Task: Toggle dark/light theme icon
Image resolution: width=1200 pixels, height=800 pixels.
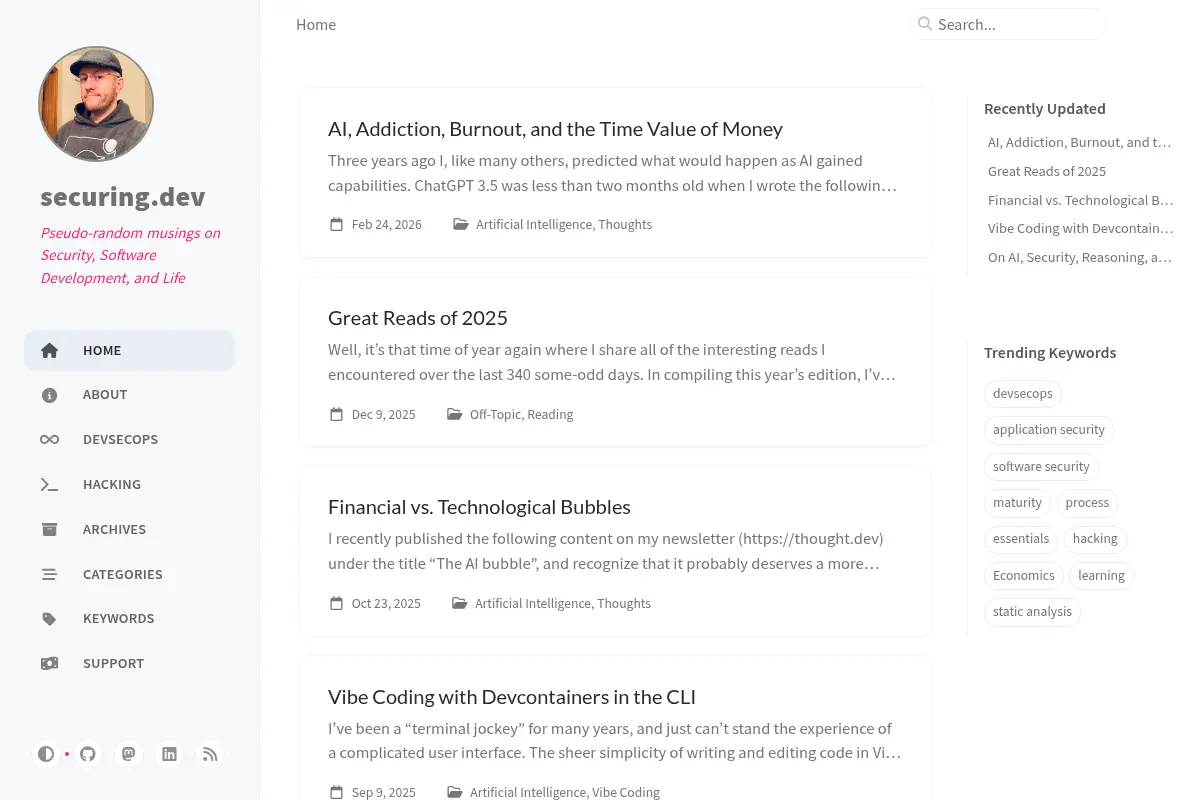Action: coord(46,754)
